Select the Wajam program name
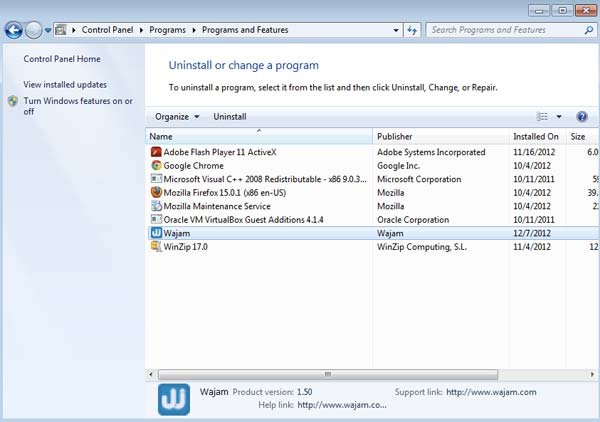Image resolution: width=600 pixels, height=422 pixels. pyautogui.click(x=176, y=233)
